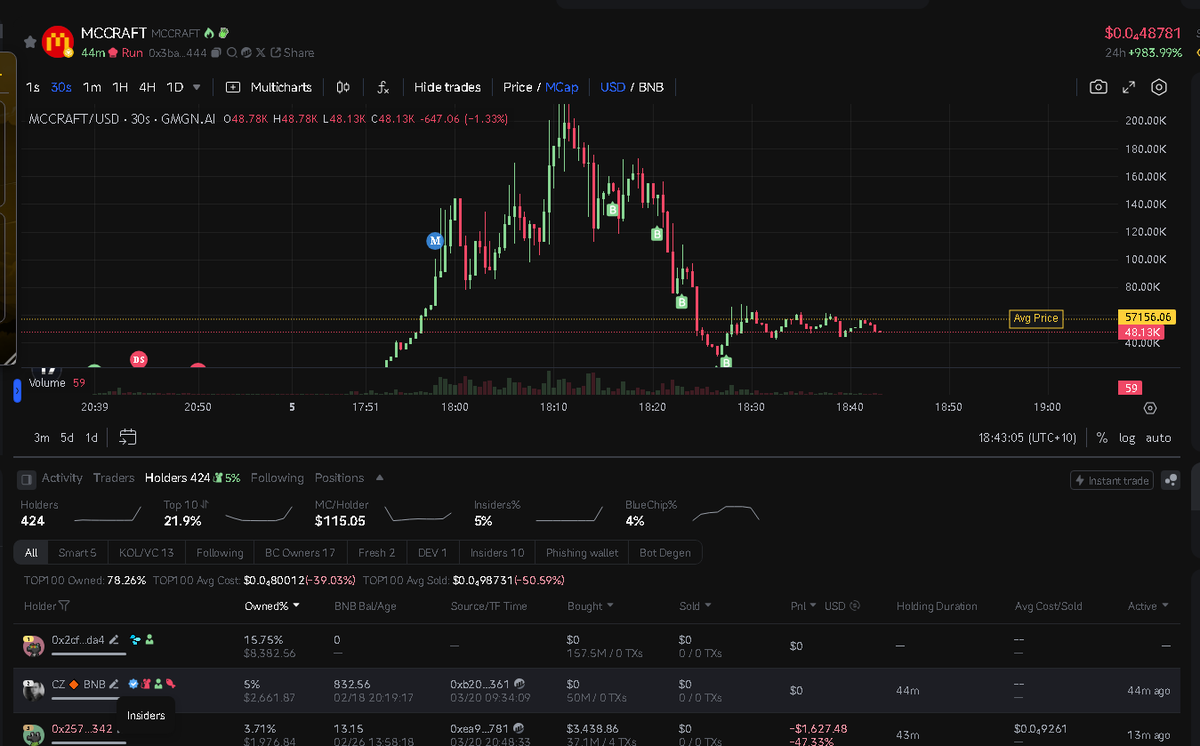Screen dimensions: 1200x746
Task: Filter holders by Phishing wallet
Action: tap(582, 552)
